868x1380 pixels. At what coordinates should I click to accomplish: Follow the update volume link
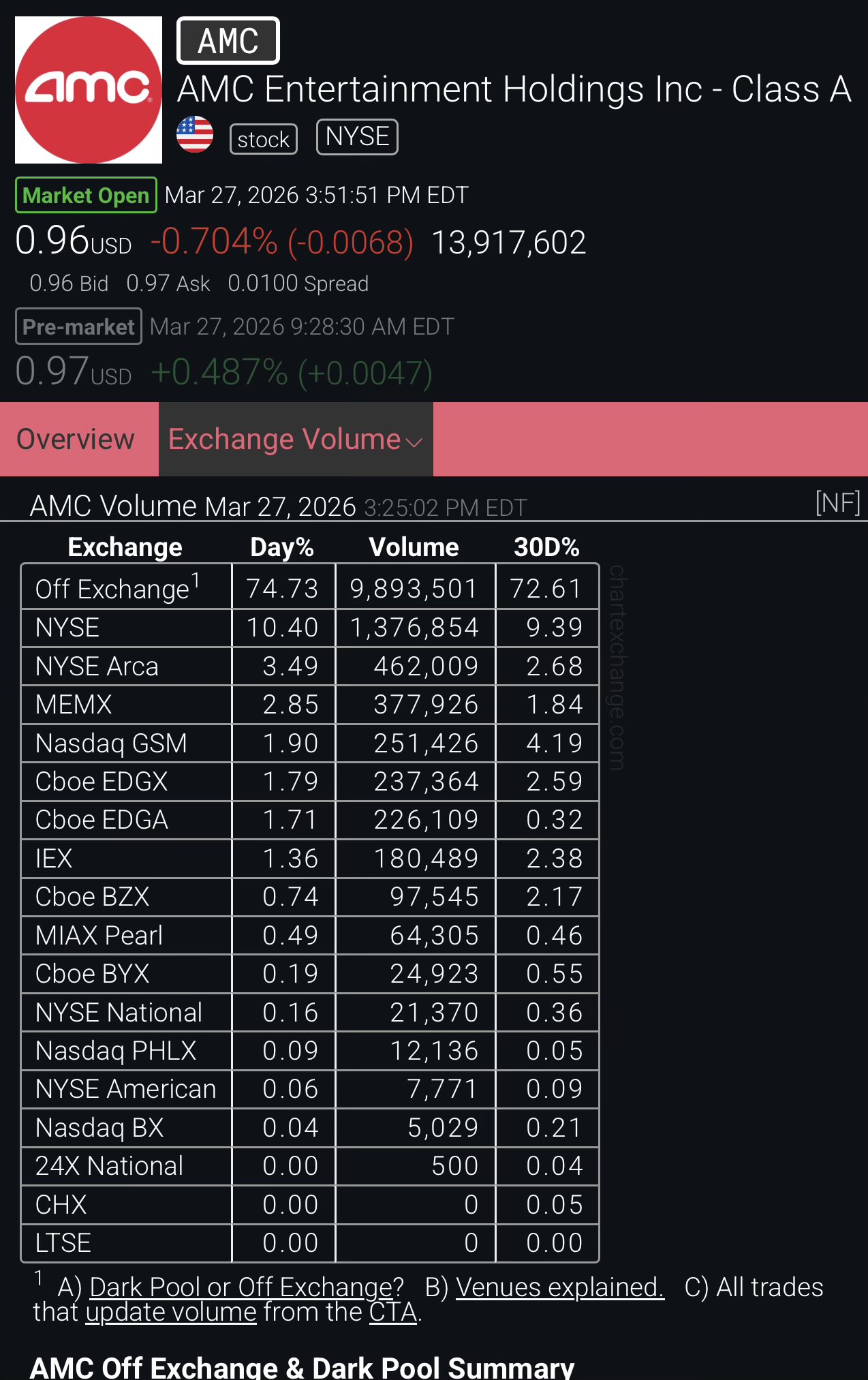pyautogui.click(x=171, y=1312)
